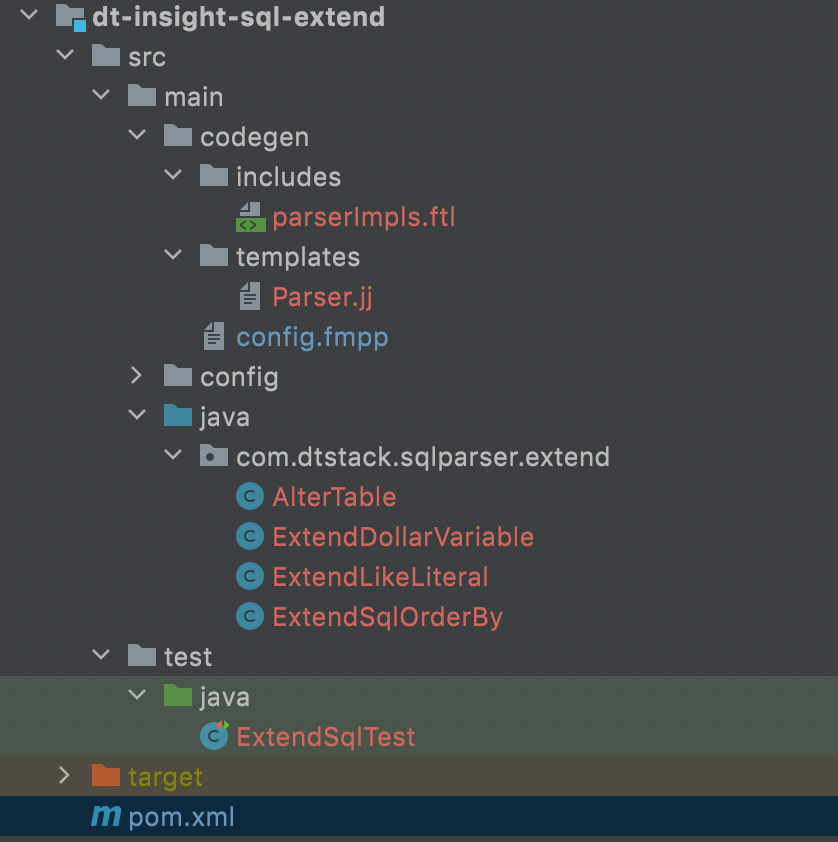Click the ExtendSqlTest runnable class icon
The height and width of the screenshot is (842, 838).
click(214, 736)
